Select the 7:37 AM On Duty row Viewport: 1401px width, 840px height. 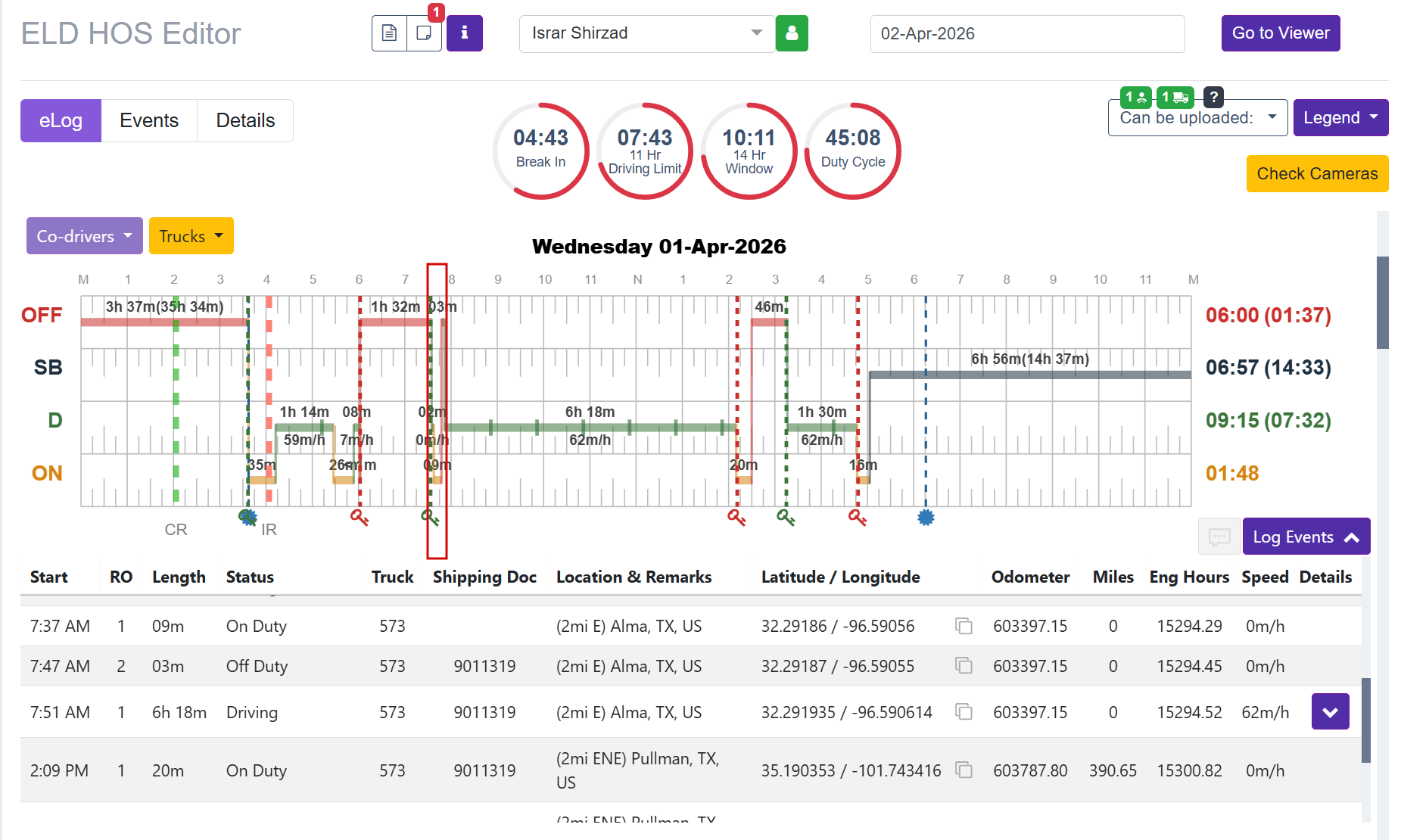690,626
